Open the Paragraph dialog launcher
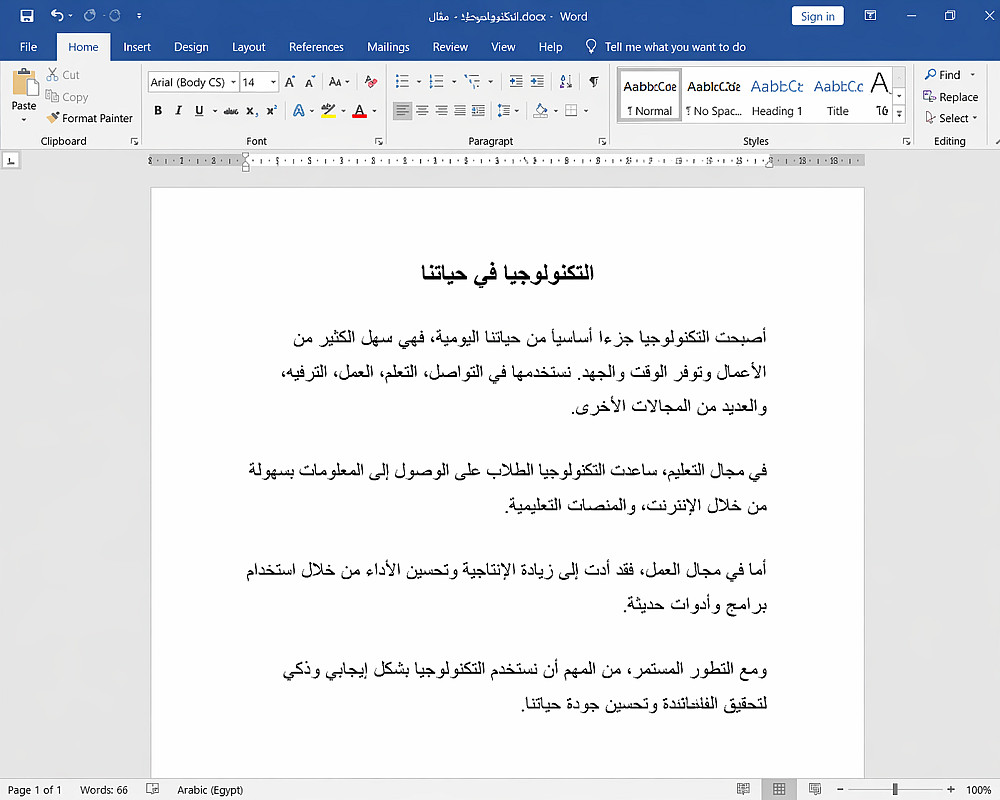Image resolution: width=1000 pixels, height=800 pixels. click(602, 142)
